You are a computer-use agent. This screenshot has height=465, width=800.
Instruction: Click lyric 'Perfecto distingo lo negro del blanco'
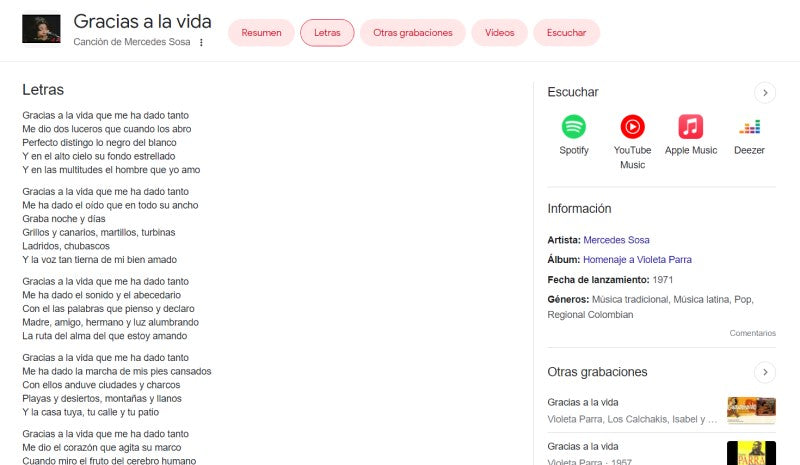coord(99,143)
